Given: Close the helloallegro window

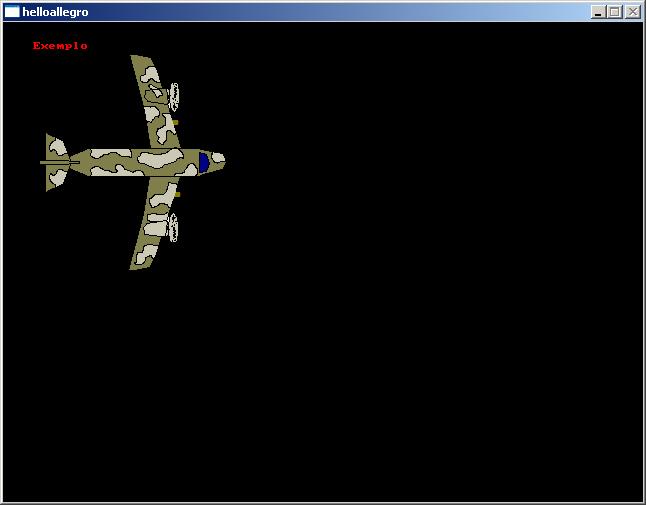Looking at the screenshot, I should point(632,12).
